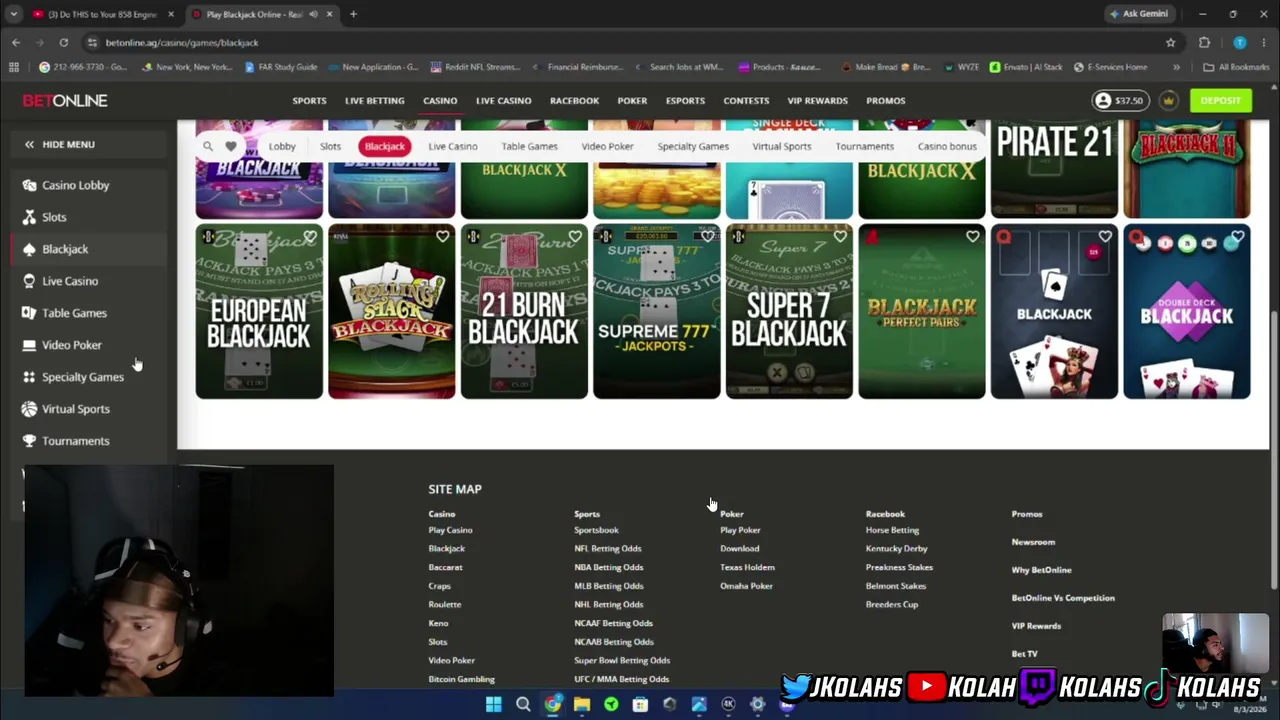
Task: Click the Why BetOnline link
Action: pos(1041,570)
